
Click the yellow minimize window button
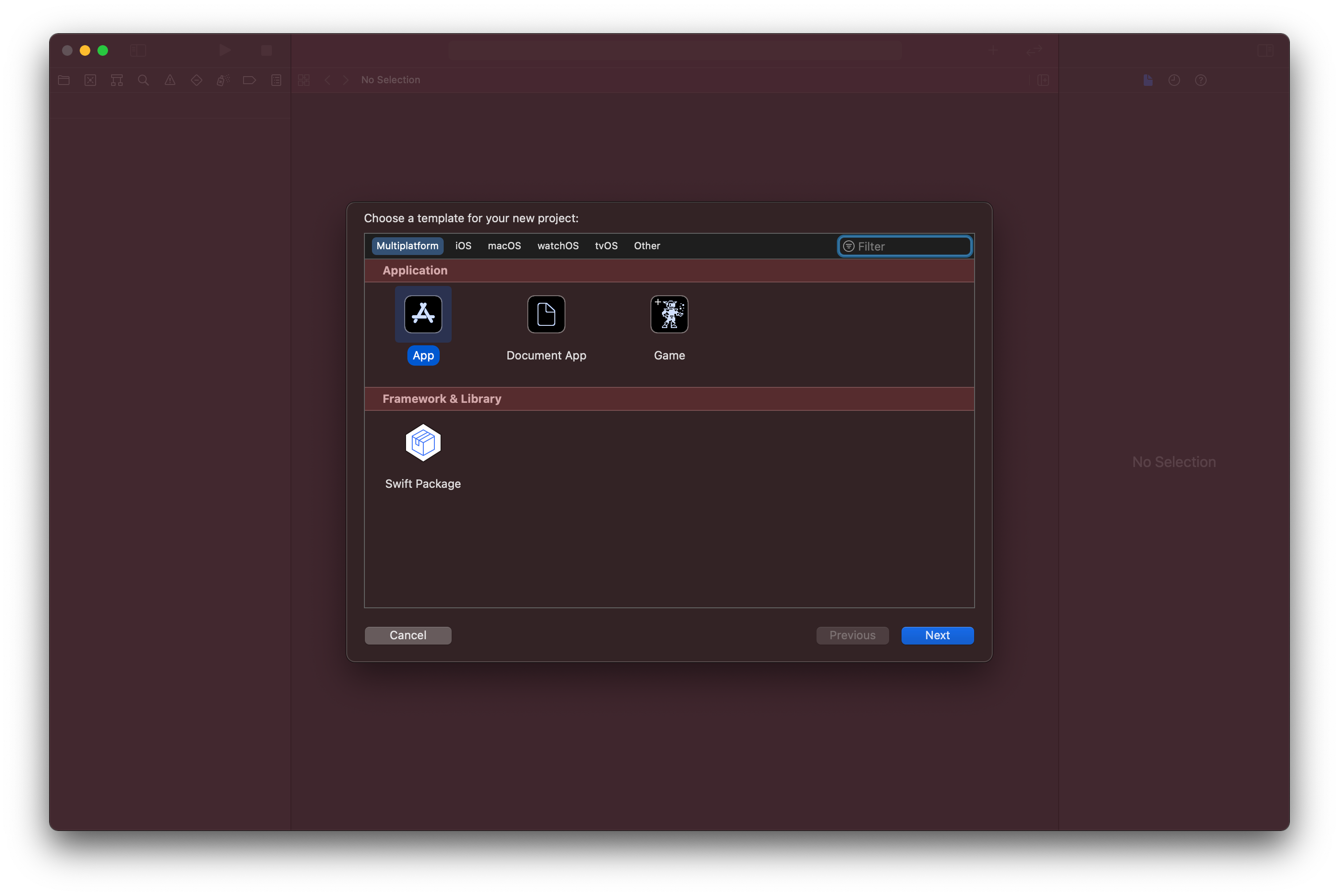[85, 50]
